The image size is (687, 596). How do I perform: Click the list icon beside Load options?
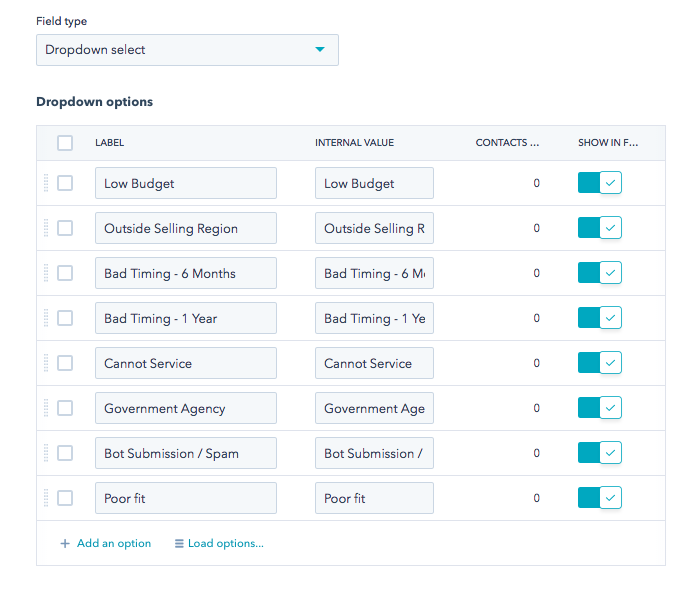click(179, 544)
